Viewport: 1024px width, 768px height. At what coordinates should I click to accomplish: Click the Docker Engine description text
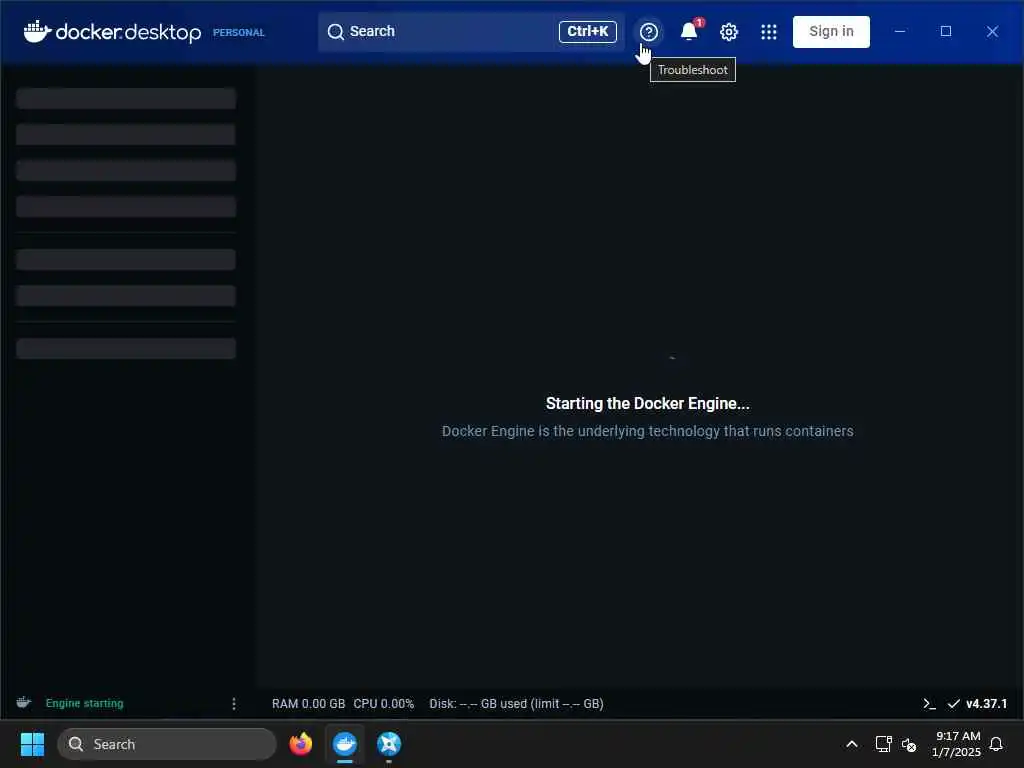tap(647, 431)
